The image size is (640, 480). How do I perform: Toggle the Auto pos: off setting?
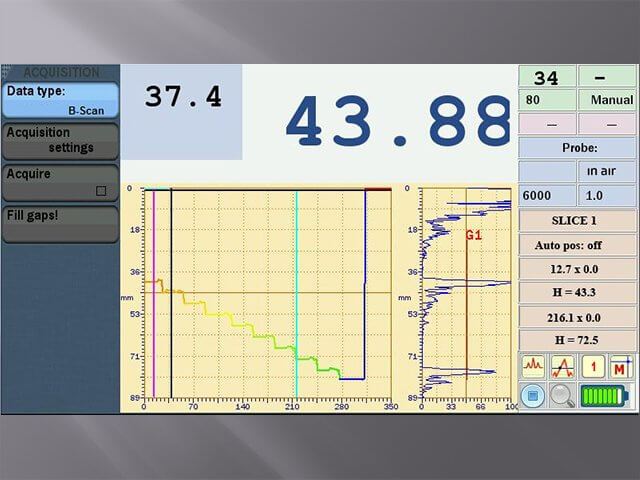577,245
